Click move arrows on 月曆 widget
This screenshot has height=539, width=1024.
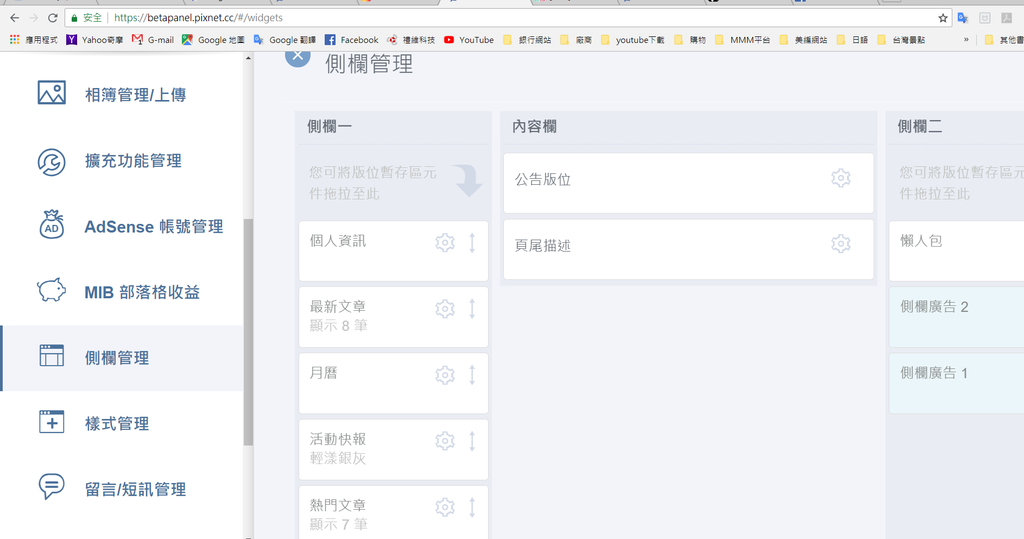pos(472,375)
